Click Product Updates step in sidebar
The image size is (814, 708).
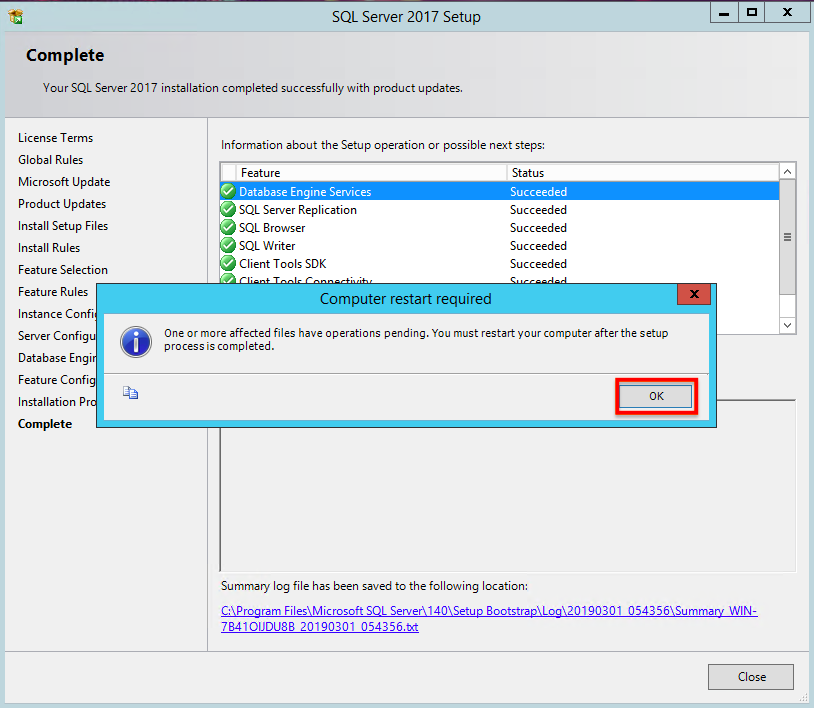[x=62, y=204]
